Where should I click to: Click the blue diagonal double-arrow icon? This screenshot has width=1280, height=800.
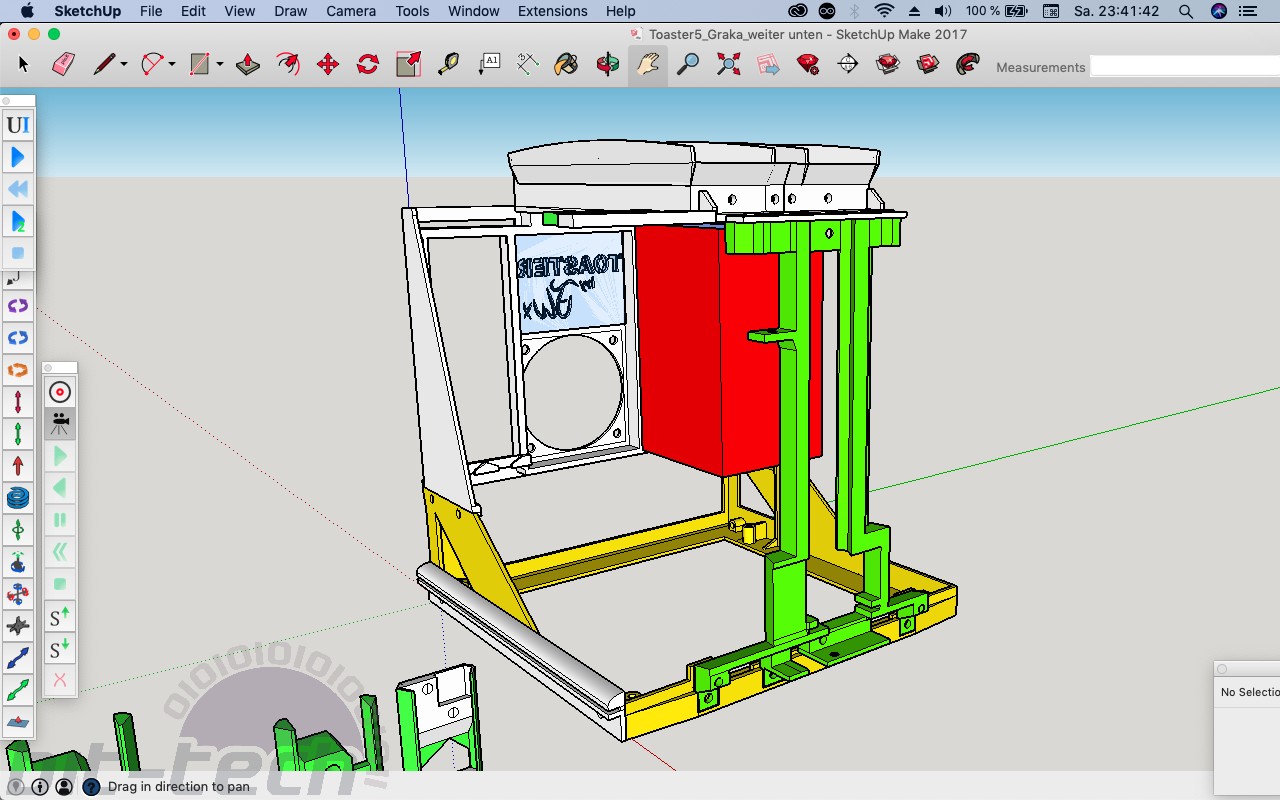18,657
